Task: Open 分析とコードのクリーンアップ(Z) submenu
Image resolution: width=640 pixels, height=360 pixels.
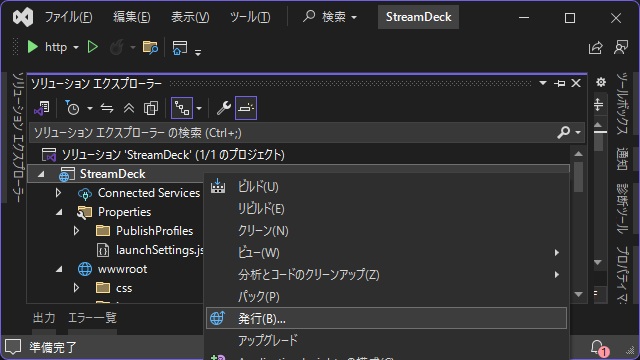Action: click(x=386, y=275)
